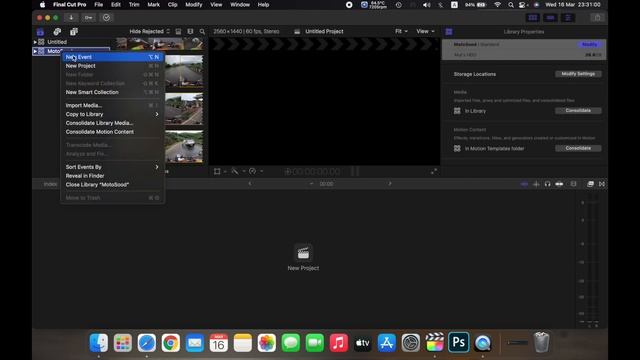This screenshot has width=640, height=360.
Task: Click the Spotlight search icon in menu bar
Action: [511, 5]
